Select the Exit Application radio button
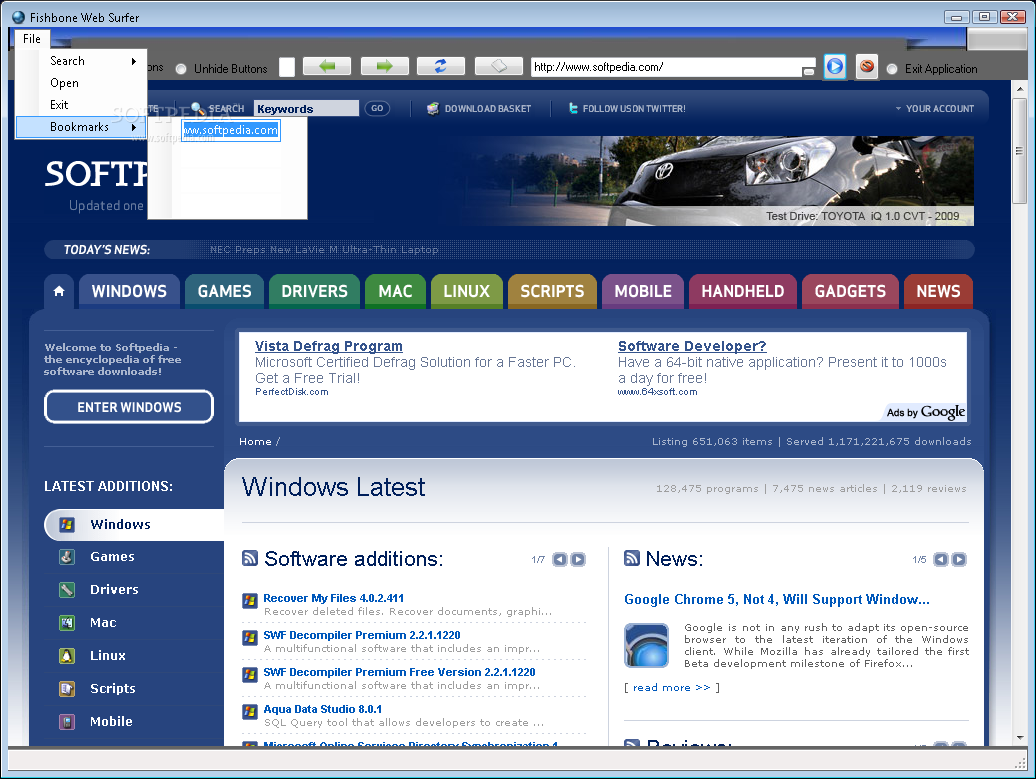1036x779 pixels. pyautogui.click(x=892, y=69)
